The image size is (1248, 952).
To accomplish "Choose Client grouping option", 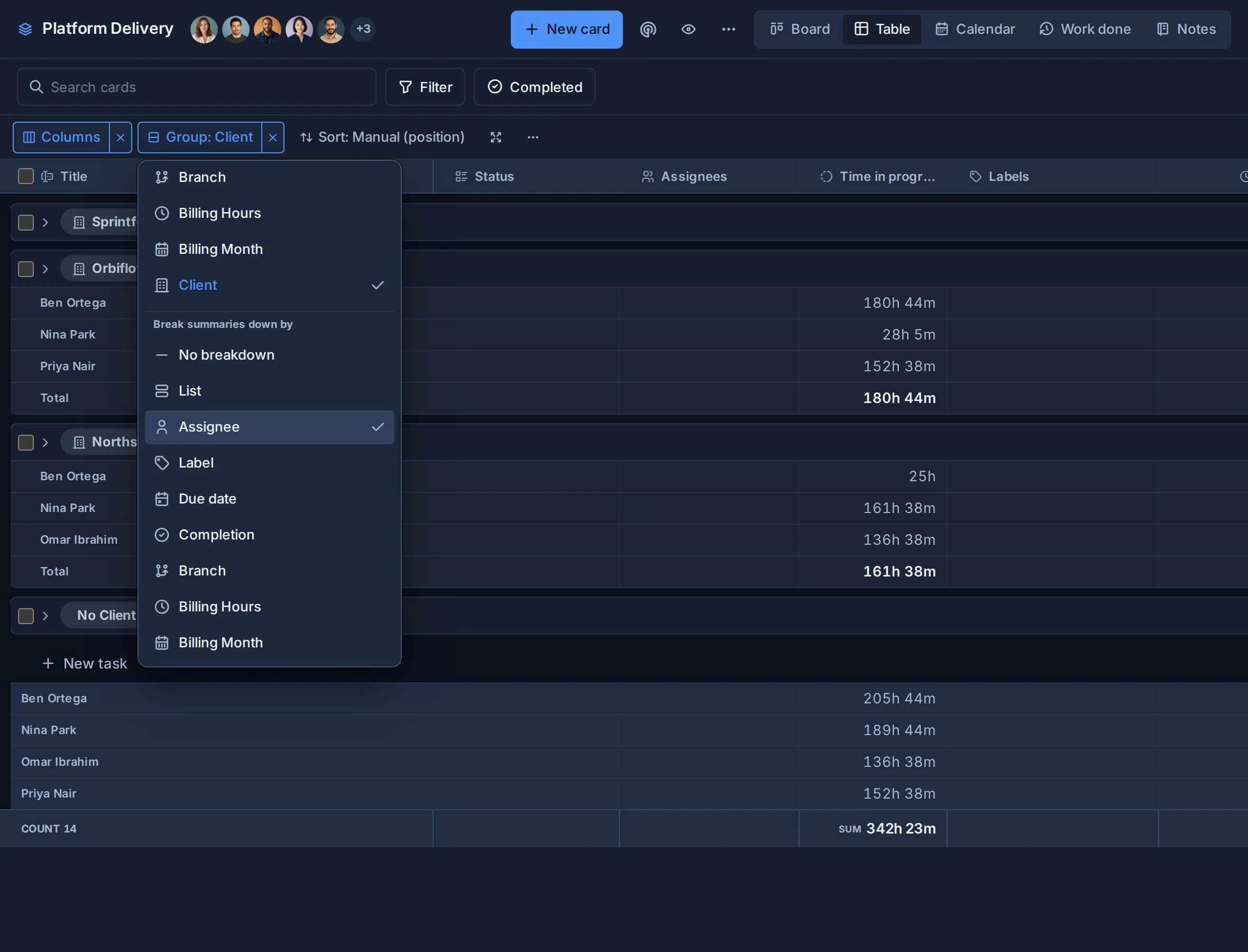I will [x=270, y=285].
